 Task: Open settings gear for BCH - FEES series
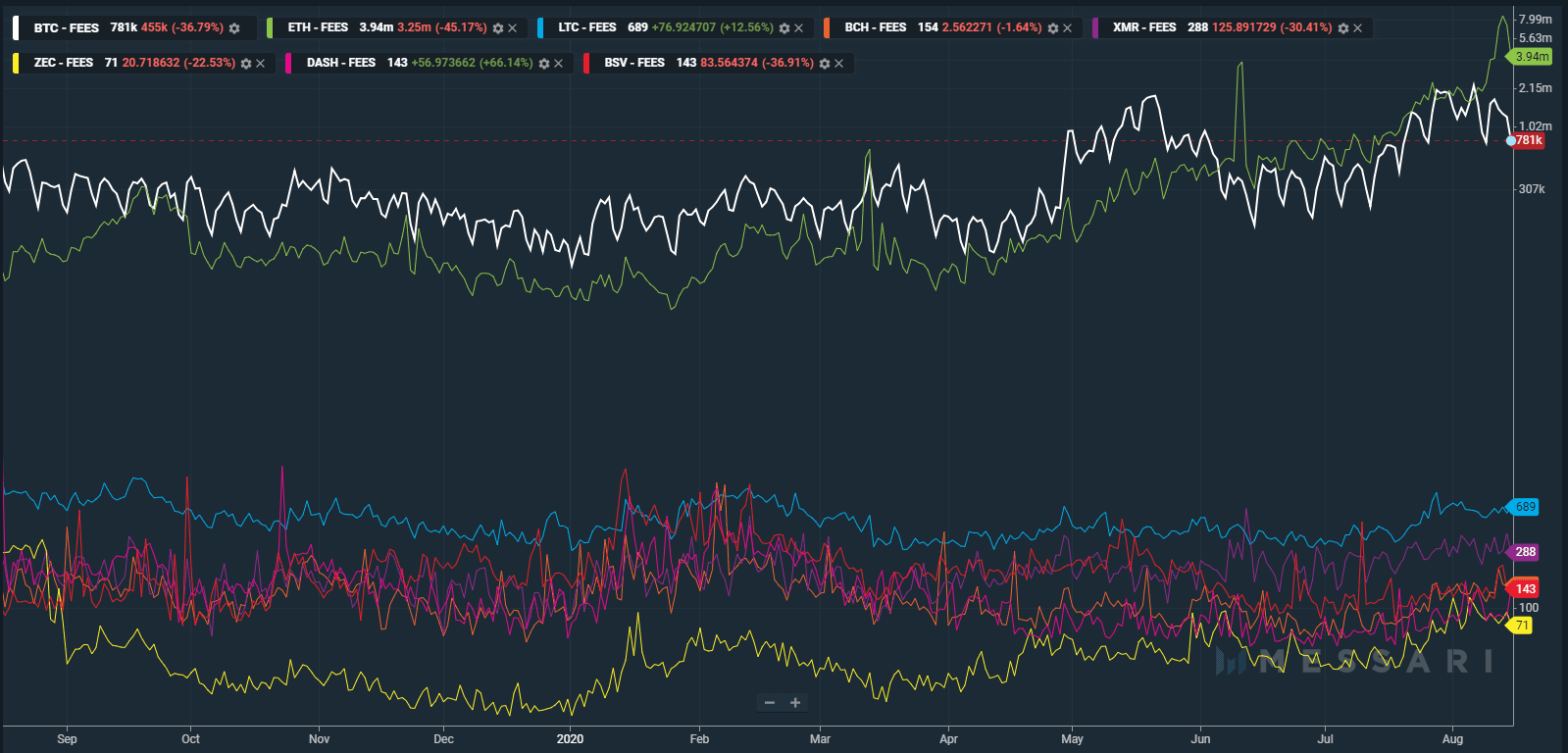1053,28
